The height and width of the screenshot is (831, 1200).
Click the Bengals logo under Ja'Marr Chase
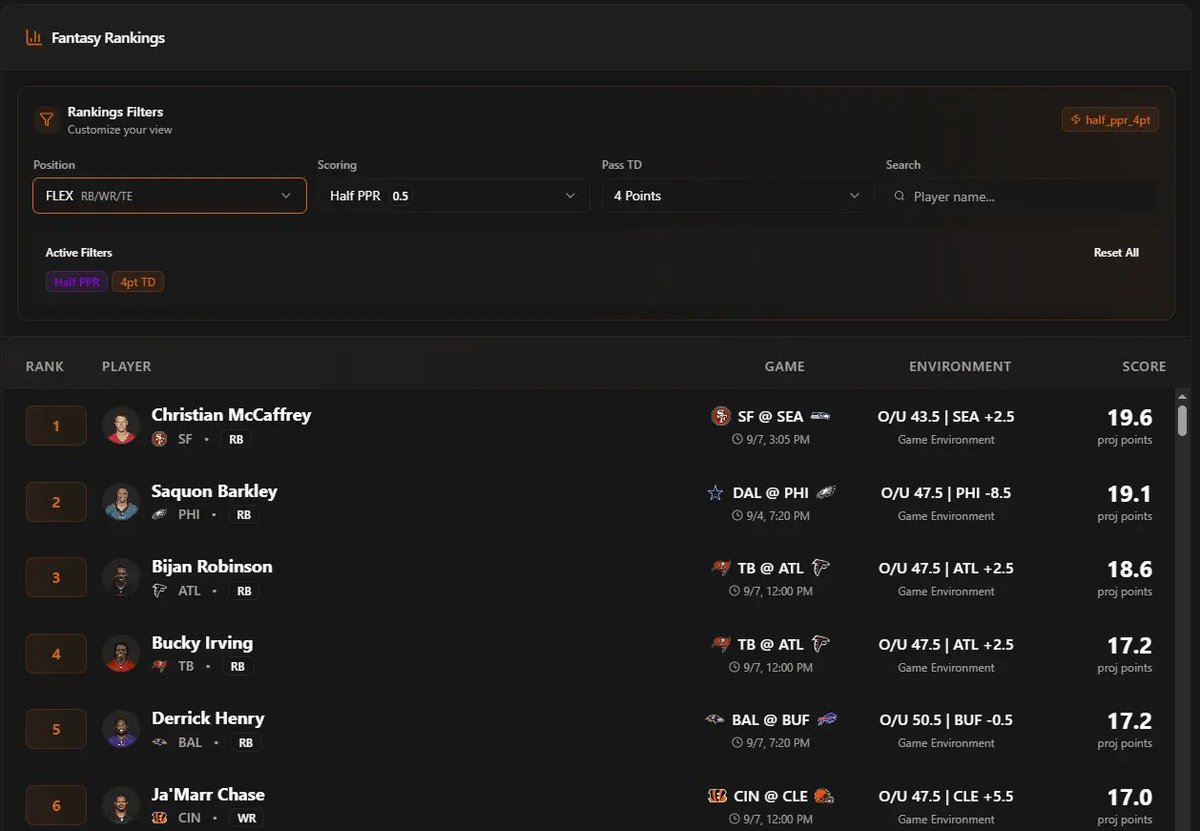[x=159, y=818]
